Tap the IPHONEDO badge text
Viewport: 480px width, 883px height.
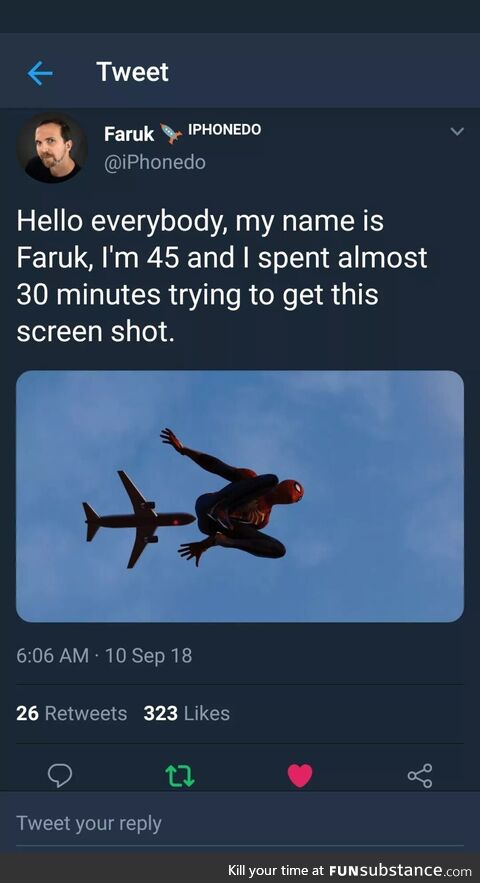click(224, 130)
